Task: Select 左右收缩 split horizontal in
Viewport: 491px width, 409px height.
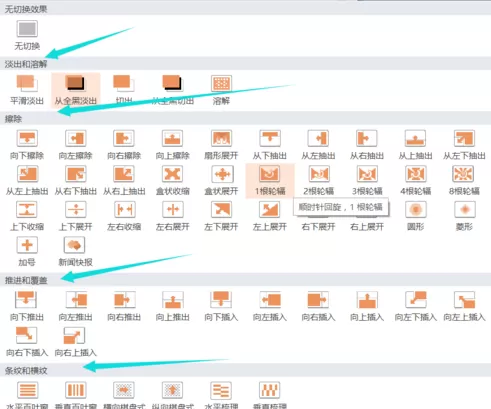Action: click(124, 216)
